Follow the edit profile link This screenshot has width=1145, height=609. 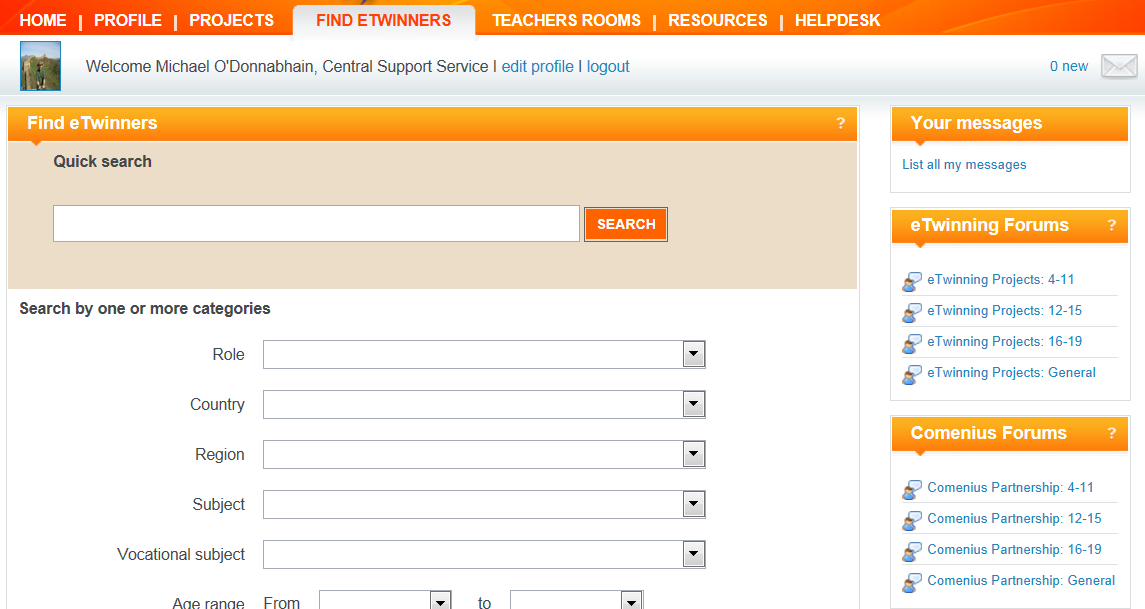[537, 66]
